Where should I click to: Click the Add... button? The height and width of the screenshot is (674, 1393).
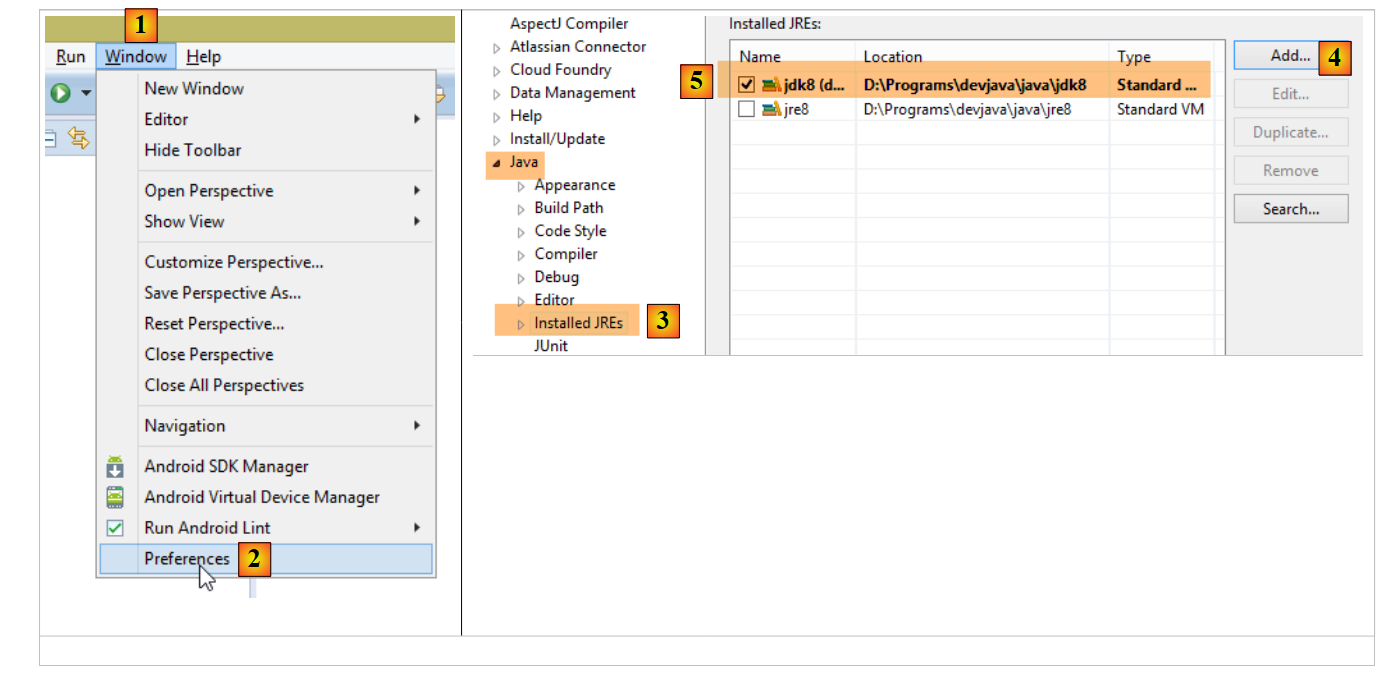[x=1290, y=56]
